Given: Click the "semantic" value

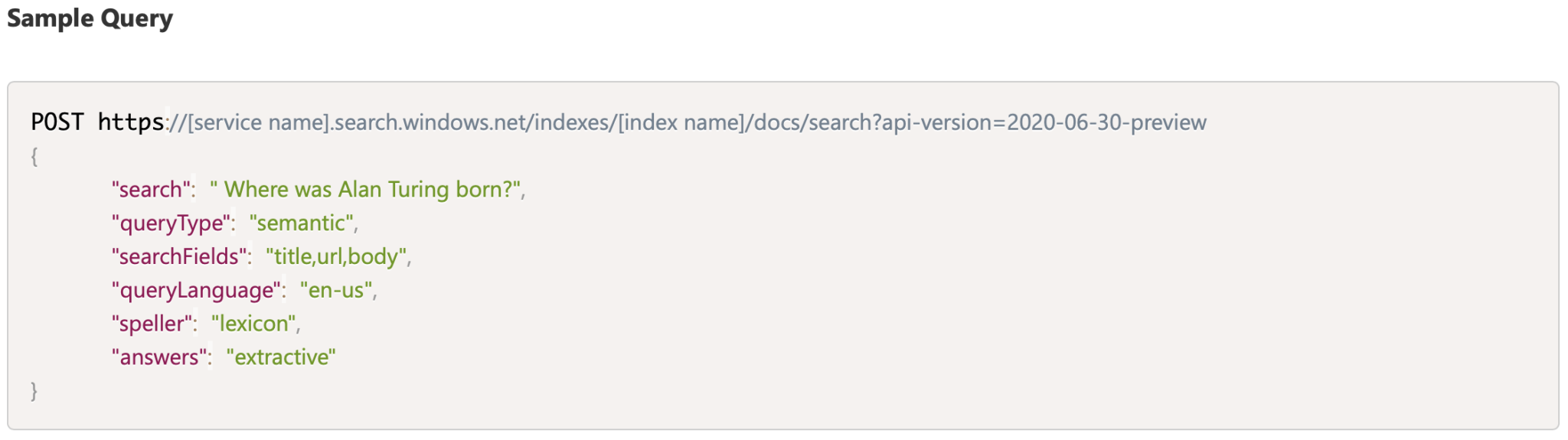Looking at the screenshot, I should (301, 223).
